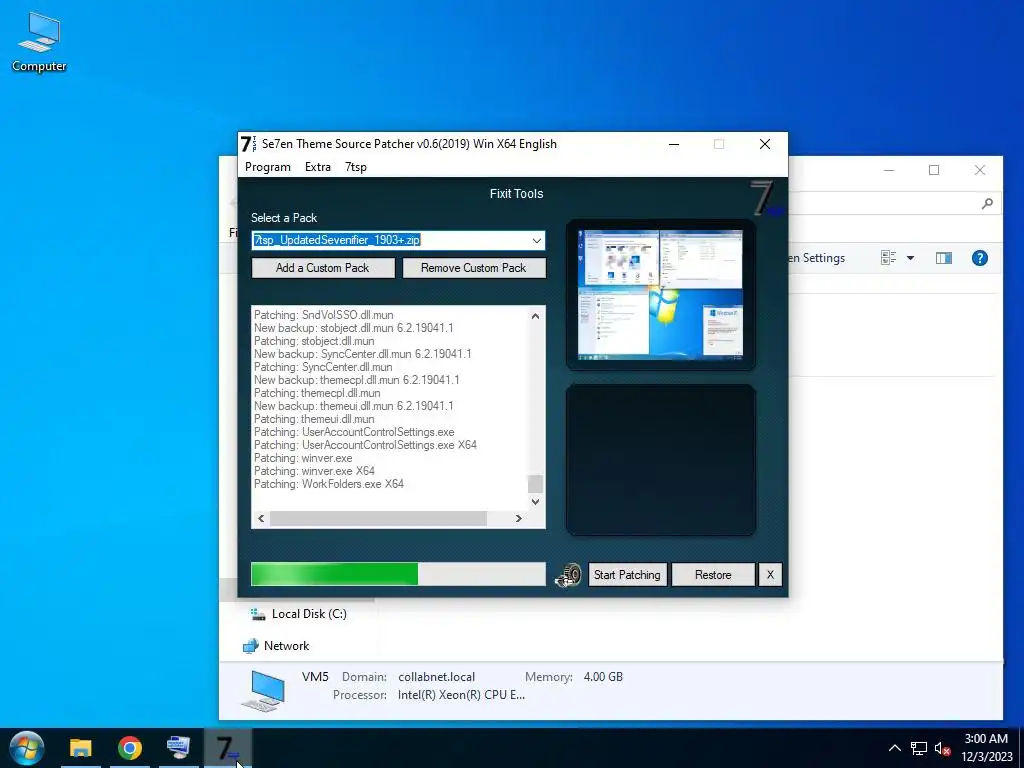Click the muted volume tray icon

[x=942, y=748]
